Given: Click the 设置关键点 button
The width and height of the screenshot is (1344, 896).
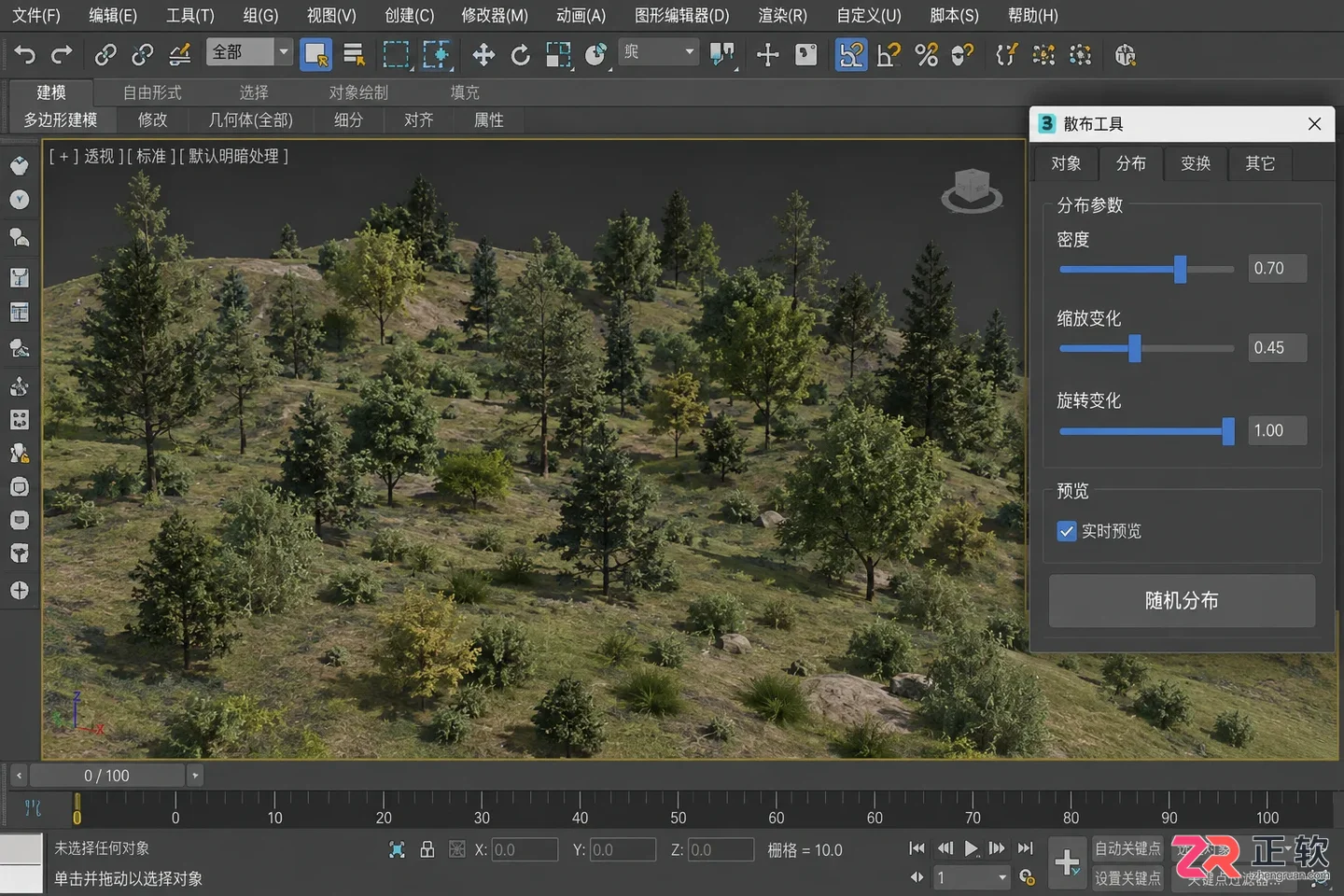Looking at the screenshot, I should pos(1127,878).
